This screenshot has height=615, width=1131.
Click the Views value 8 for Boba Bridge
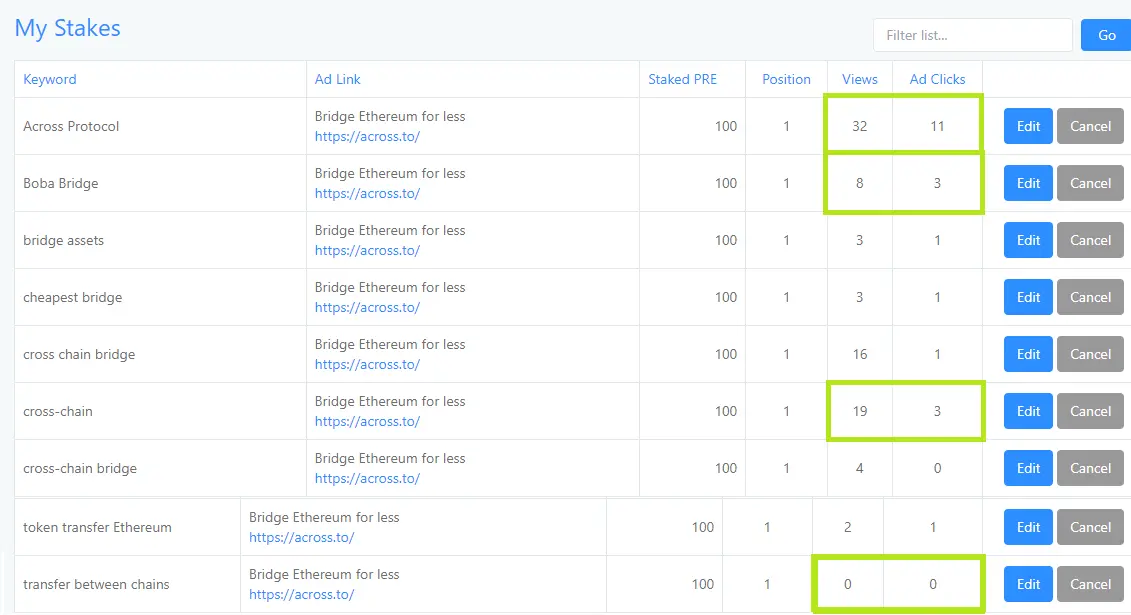860,183
